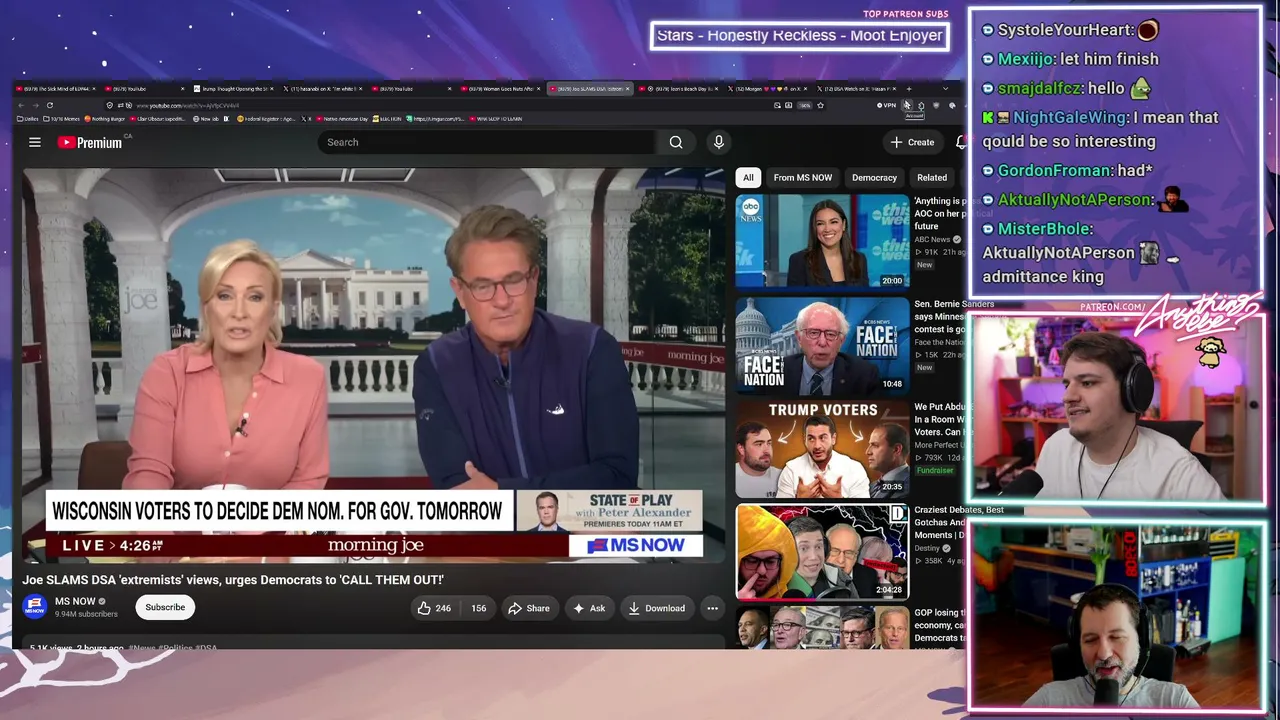
Task: Click the video title 'Joe SLAMS DSA'
Action: point(233,580)
